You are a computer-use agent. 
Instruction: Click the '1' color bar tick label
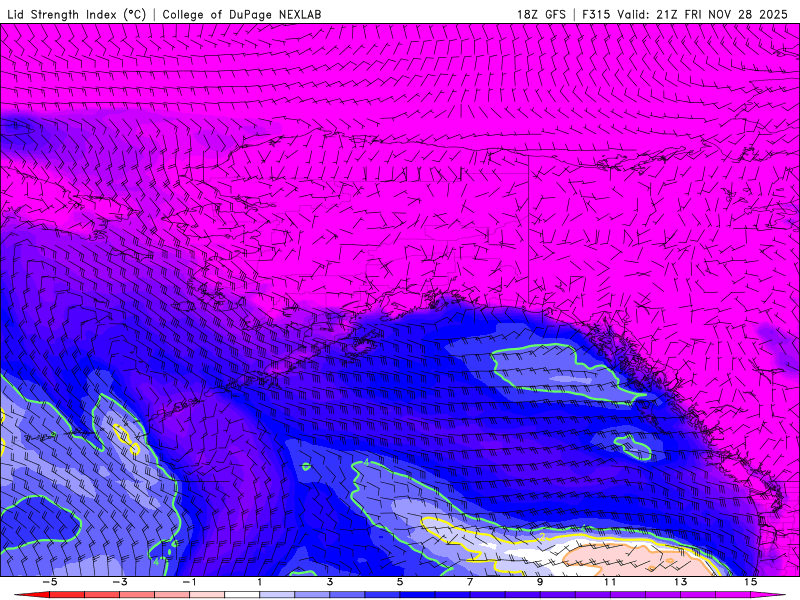pyautogui.click(x=260, y=582)
